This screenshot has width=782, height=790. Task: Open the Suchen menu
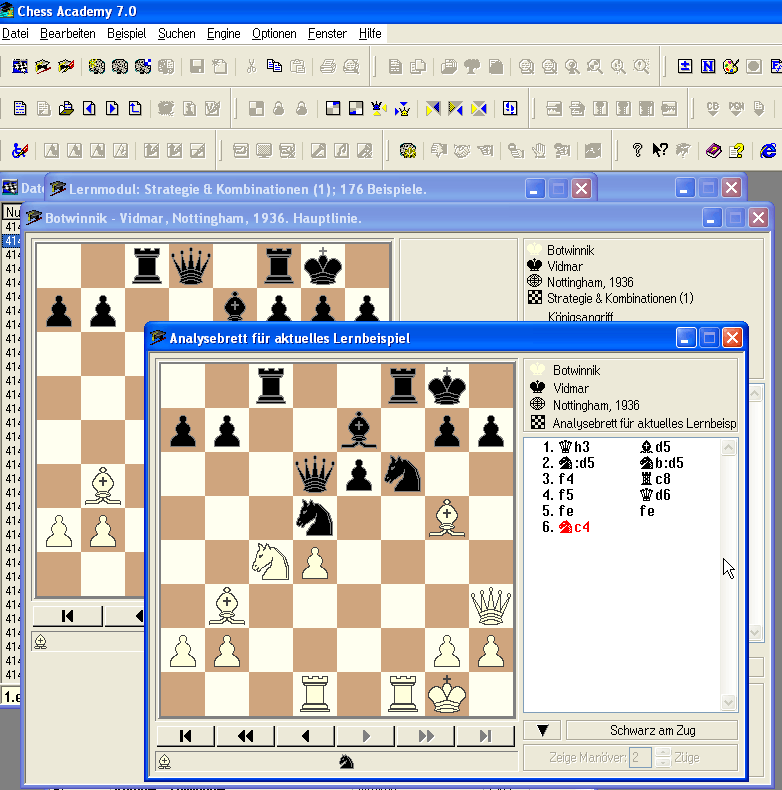176,34
